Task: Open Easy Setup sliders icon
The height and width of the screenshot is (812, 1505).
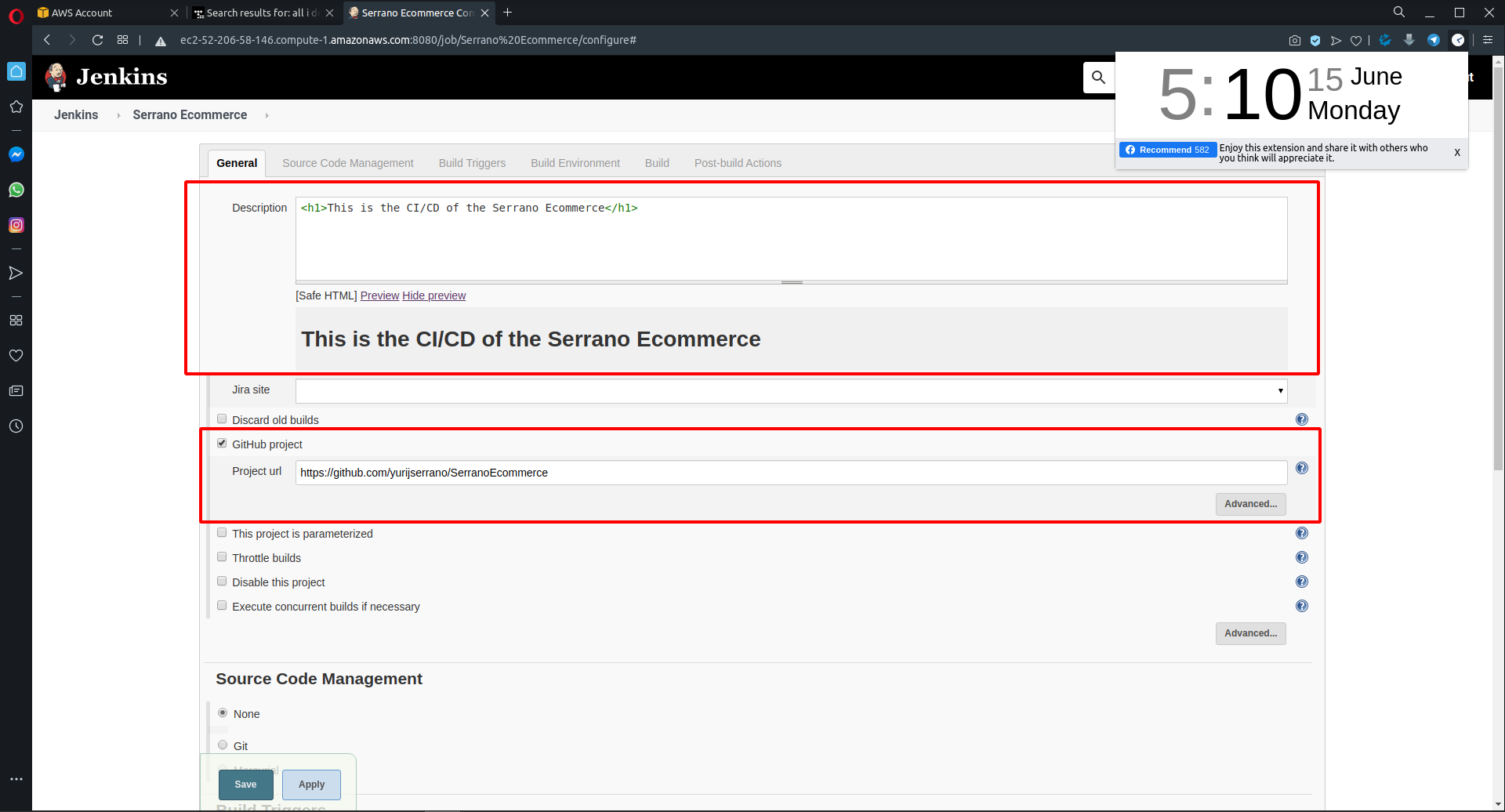Action: point(1488,40)
